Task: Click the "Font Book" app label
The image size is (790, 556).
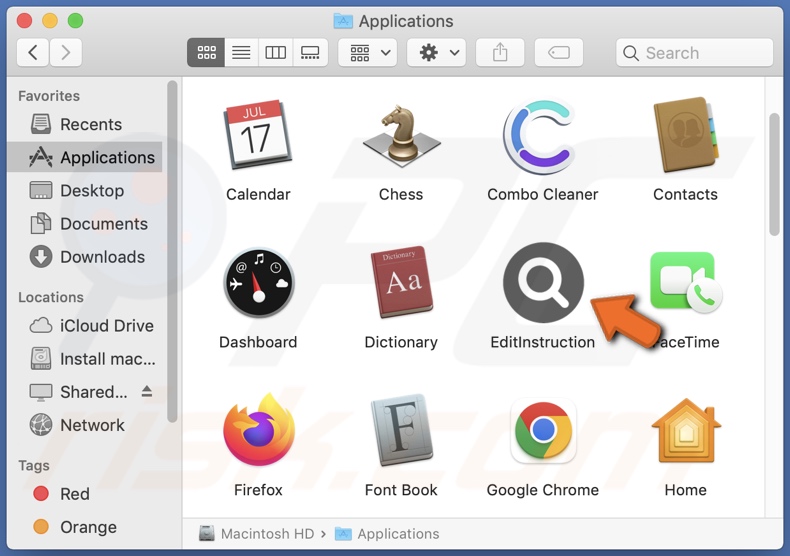Action: pos(401,490)
